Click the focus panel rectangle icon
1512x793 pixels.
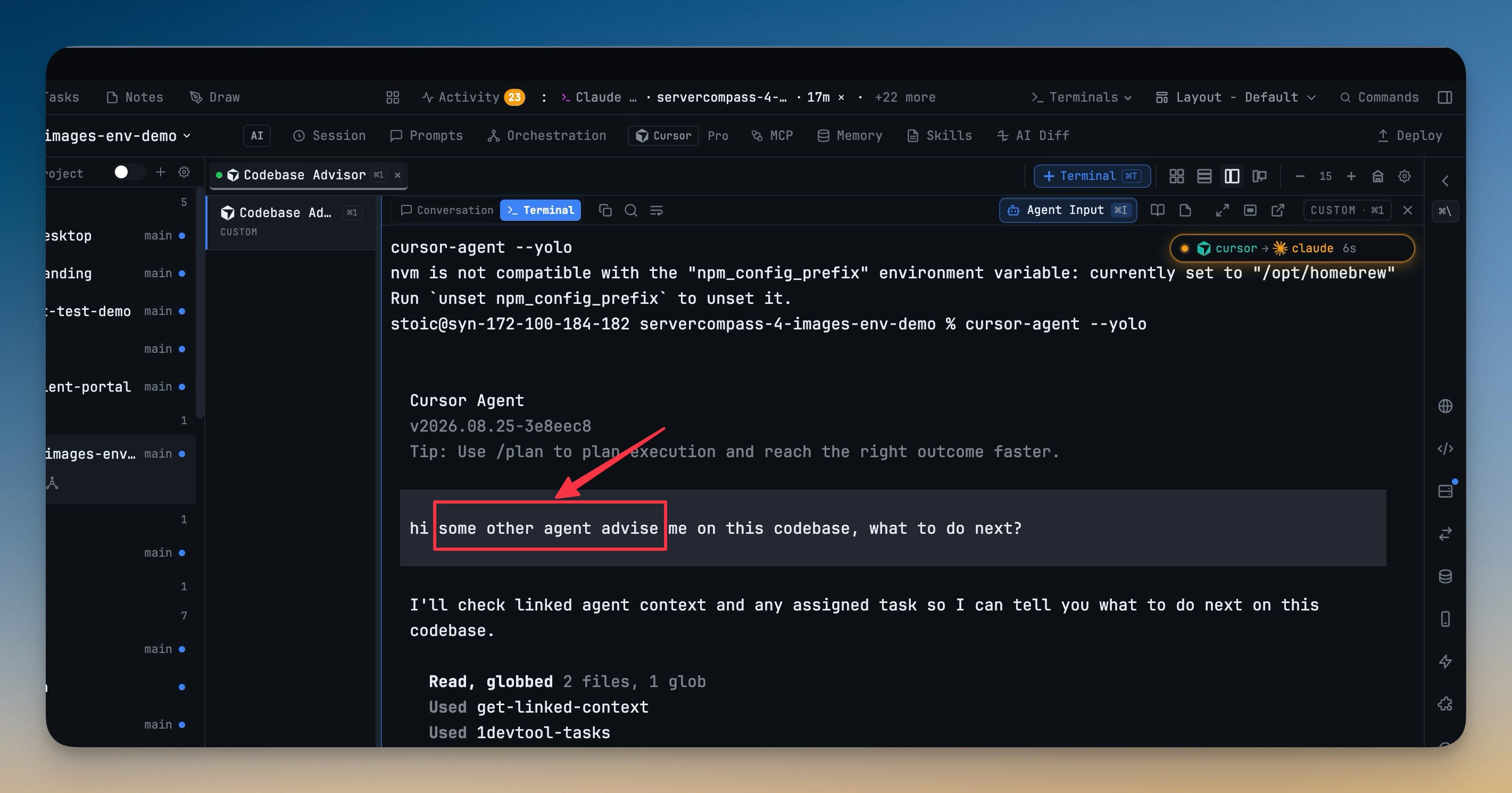1250,210
